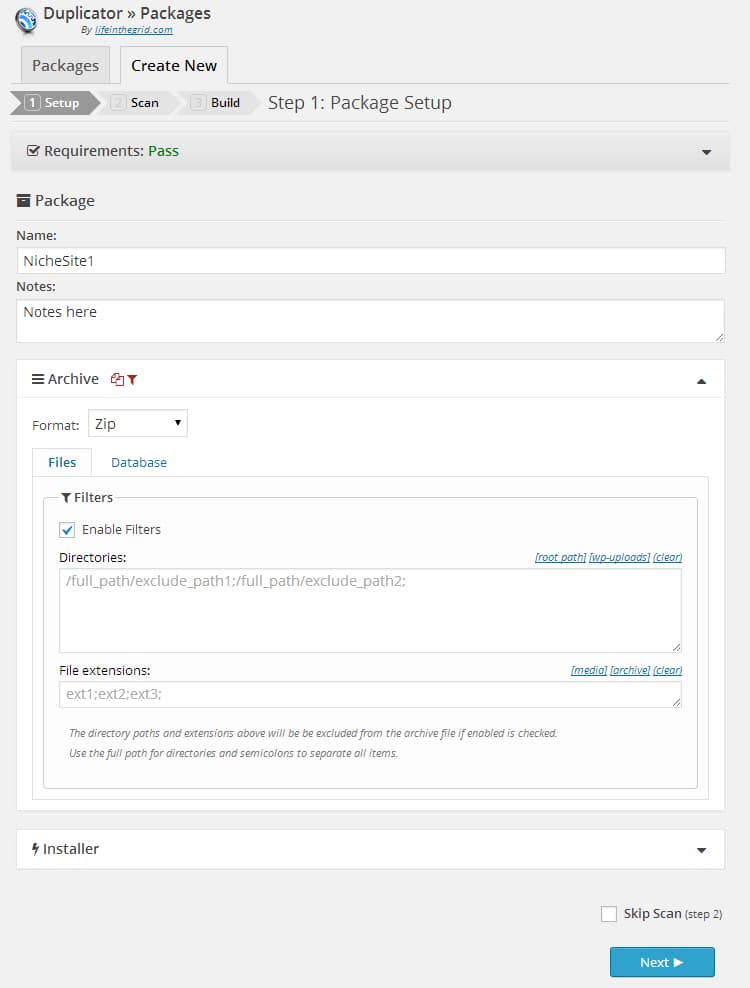Click the red copy icon beside Archive
Screen dimensions: 750x988
point(117,380)
